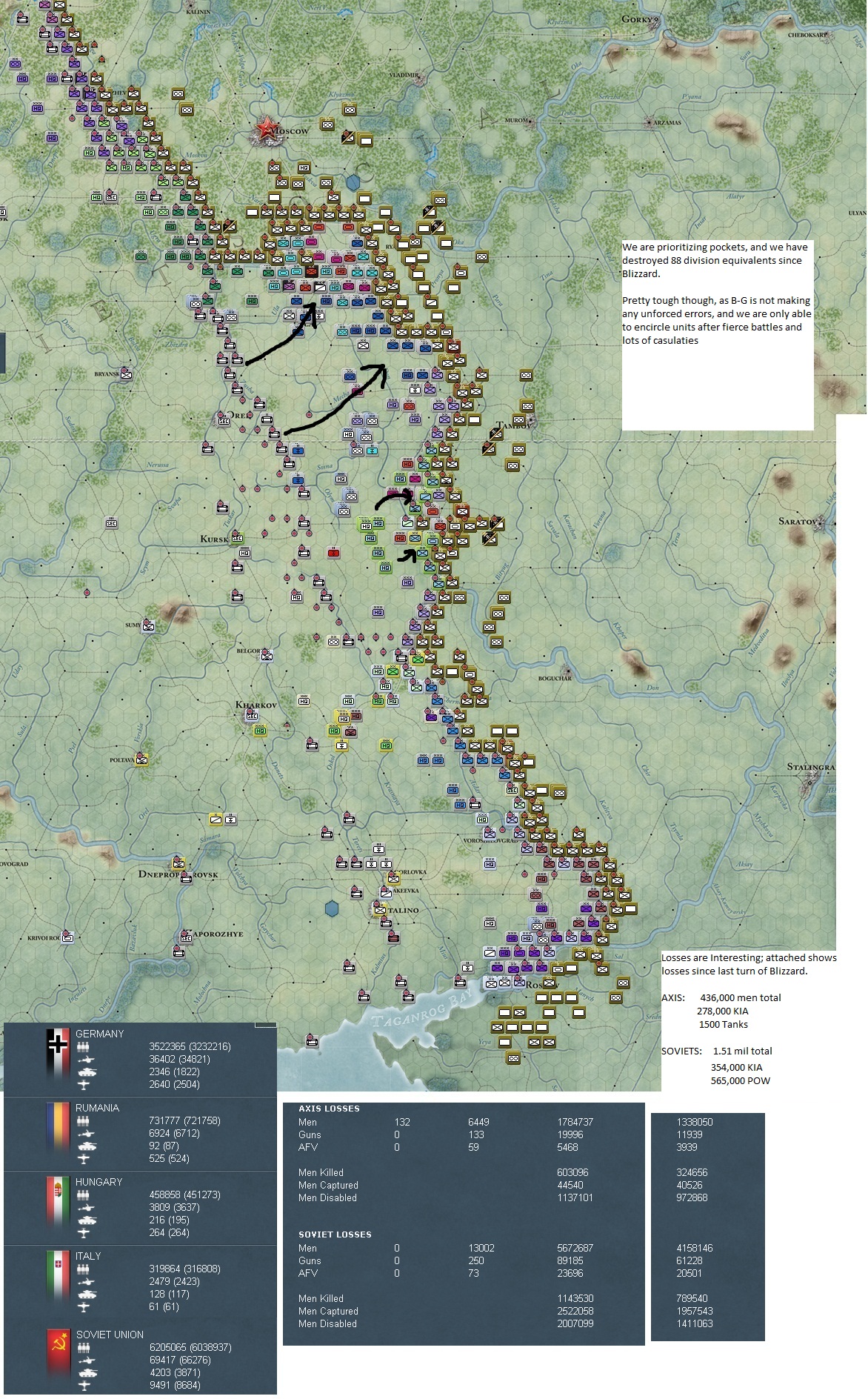868x1399 pixels.
Task: Select the Rumania flag icon
Action: [57, 1132]
